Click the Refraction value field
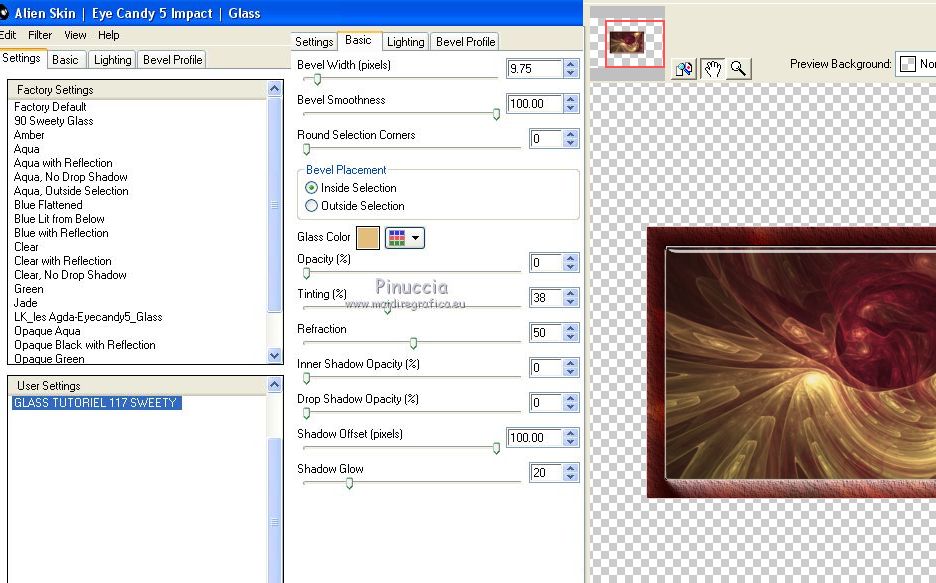 point(546,333)
